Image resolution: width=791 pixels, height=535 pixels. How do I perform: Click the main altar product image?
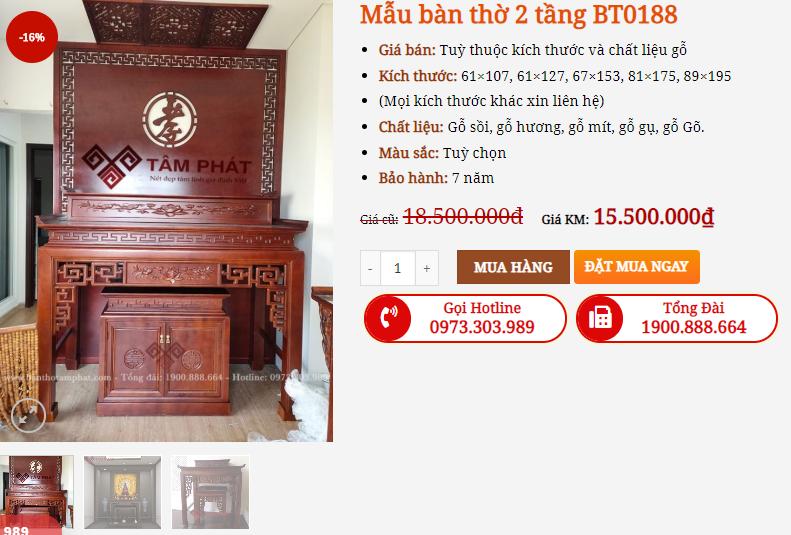[166, 221]
